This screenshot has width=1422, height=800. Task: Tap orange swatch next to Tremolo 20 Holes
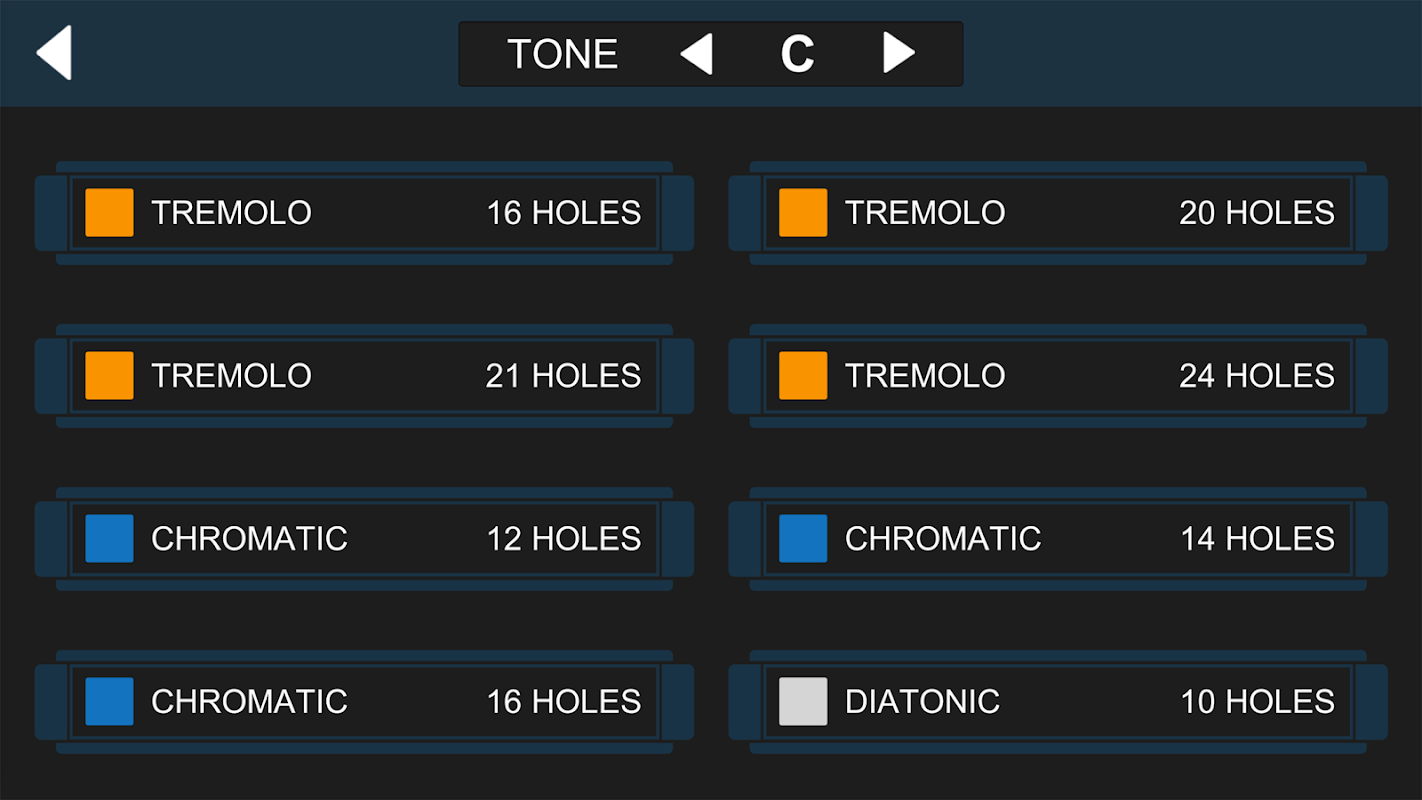coord(803,213)
